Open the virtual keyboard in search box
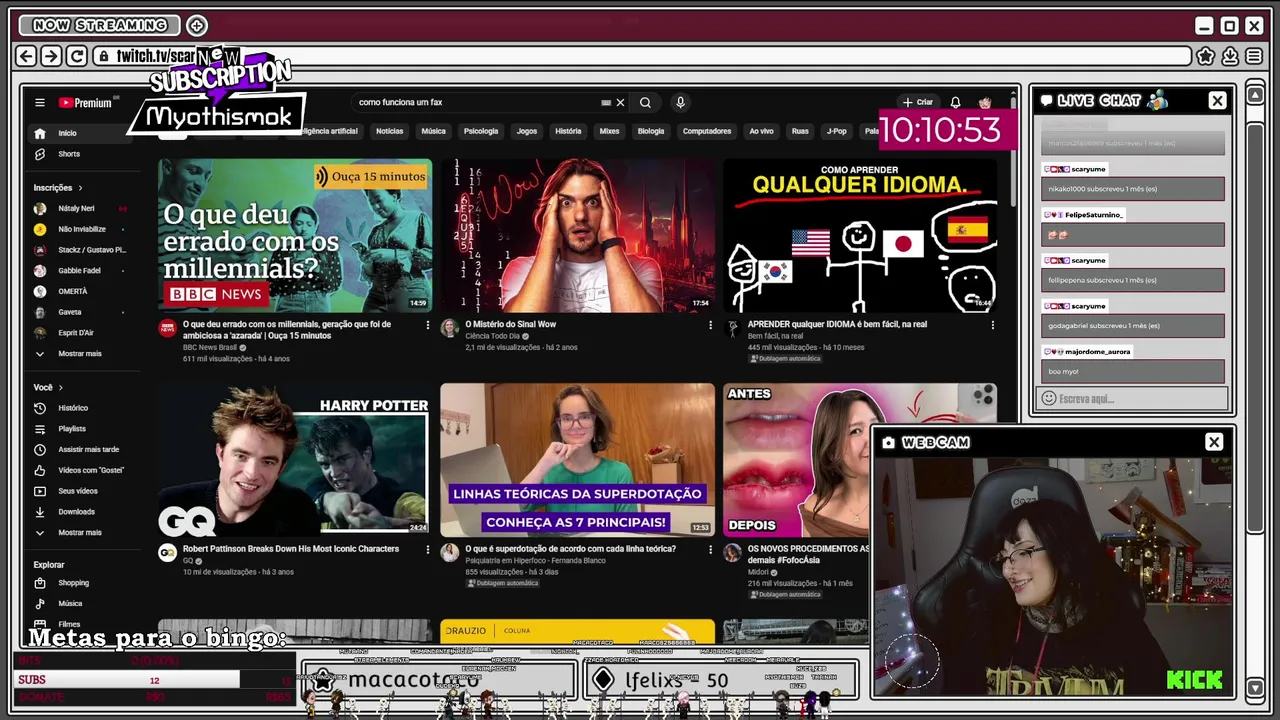 click(x=605, y=102)
